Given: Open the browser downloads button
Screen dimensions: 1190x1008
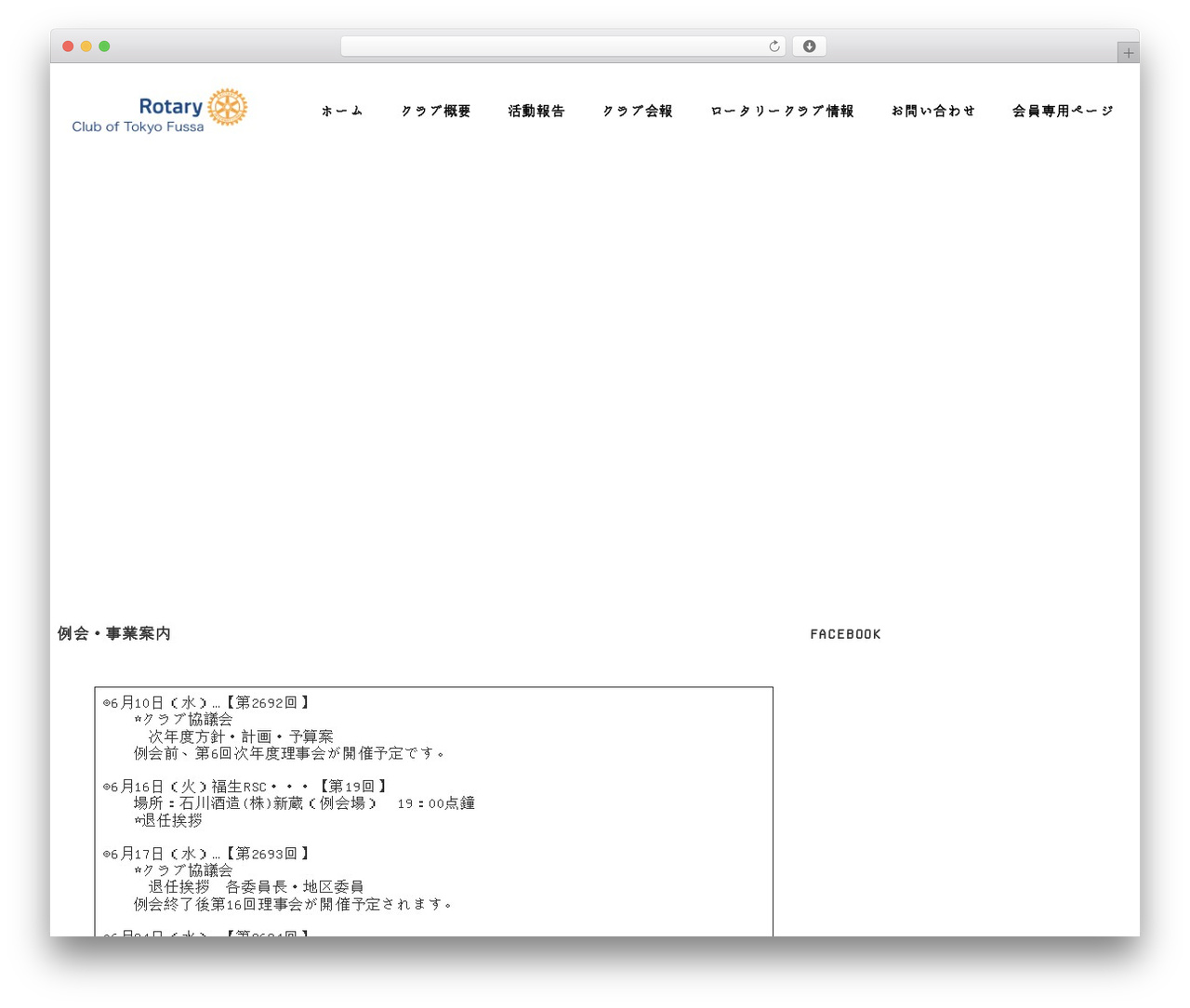Looking at the screenshot, I should pyautogui.click(x=810, y=46).
